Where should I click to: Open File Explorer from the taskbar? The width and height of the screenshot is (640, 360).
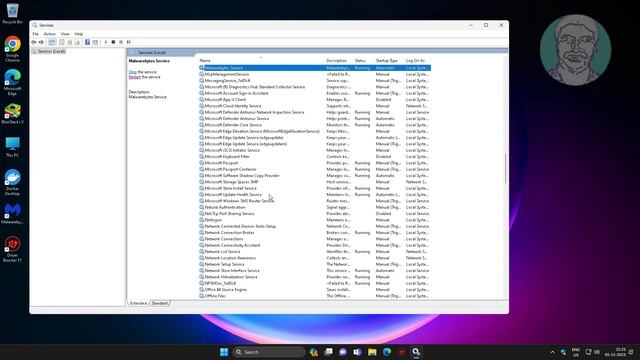coord(372,352)
